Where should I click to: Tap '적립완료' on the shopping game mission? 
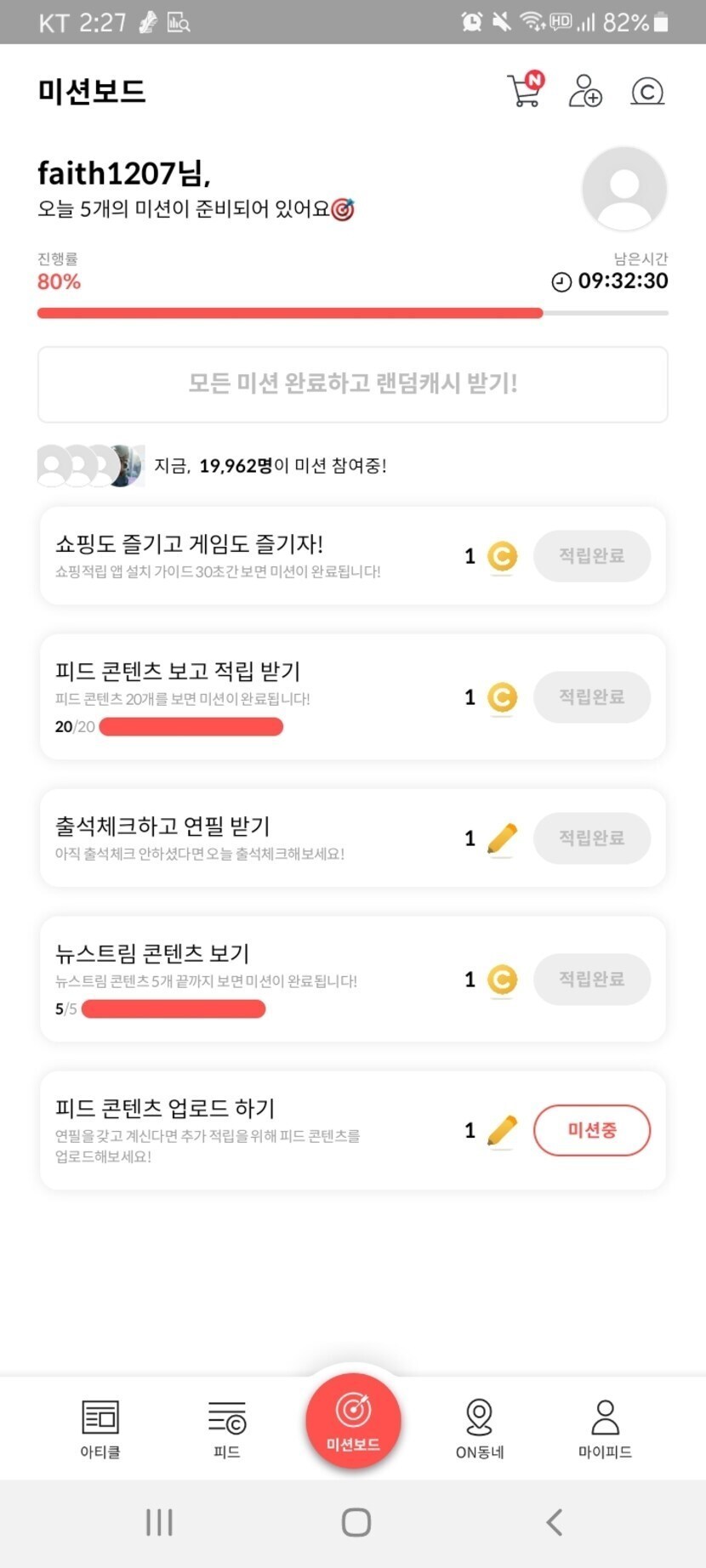pyautogui.click(x=591, y=556)
